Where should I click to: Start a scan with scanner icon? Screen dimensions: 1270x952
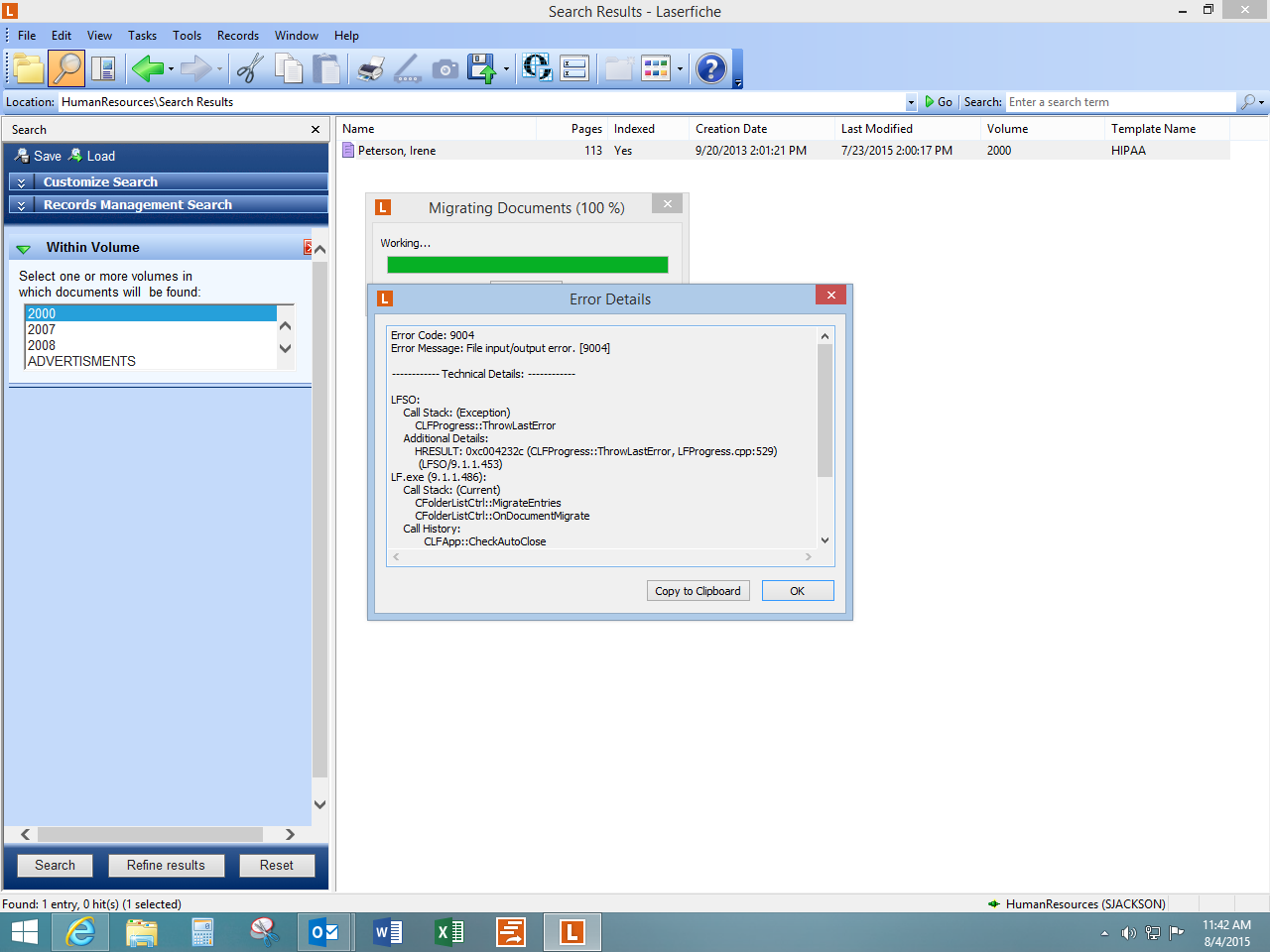(x=408, y=68)
